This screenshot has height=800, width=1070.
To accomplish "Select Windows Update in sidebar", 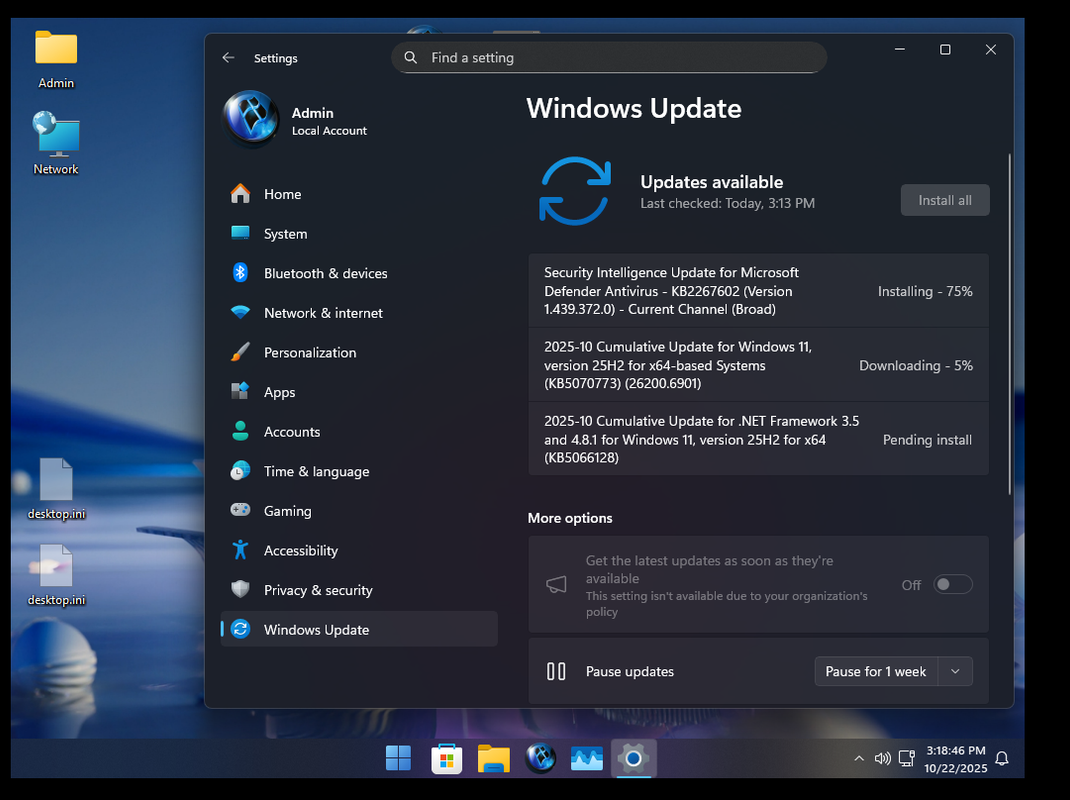I will tap(359, 629).
